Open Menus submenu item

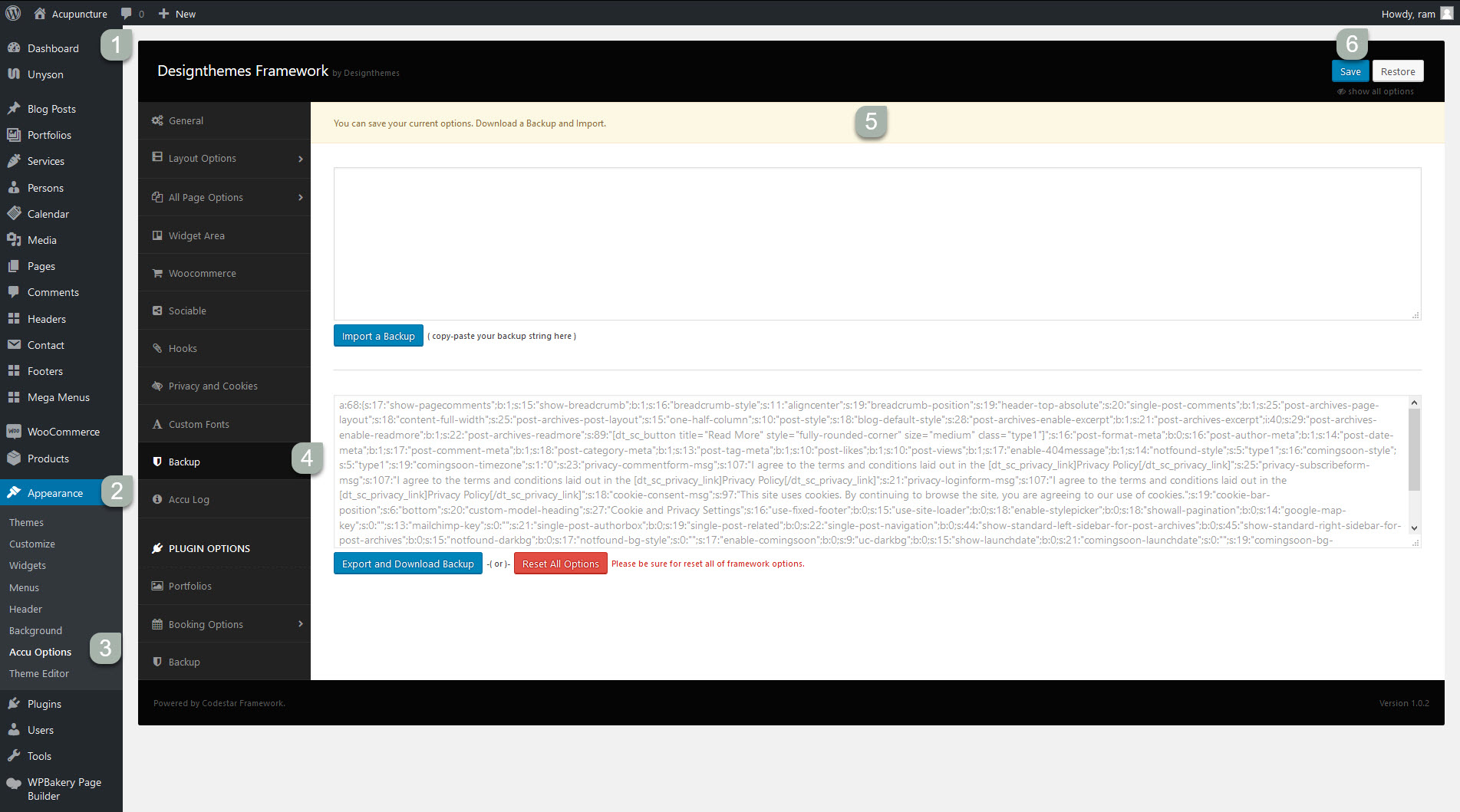tap(24, 587)
